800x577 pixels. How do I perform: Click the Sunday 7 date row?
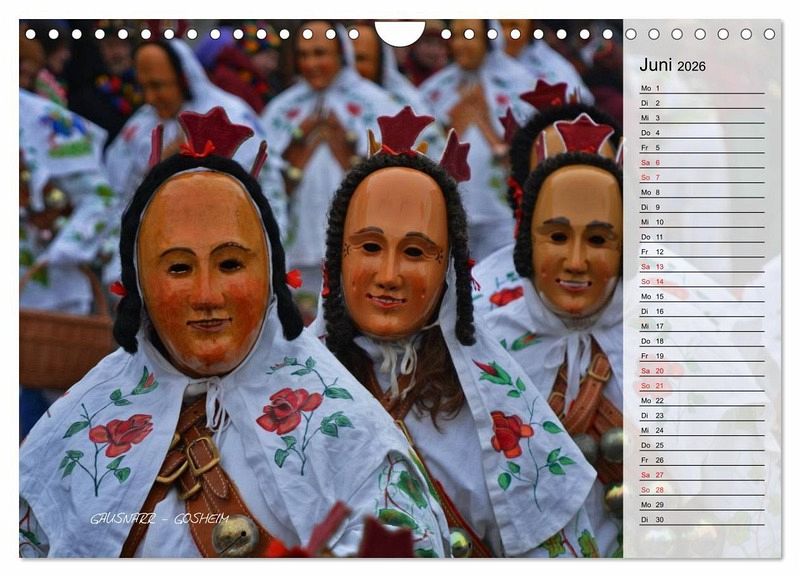pos(700,177)
